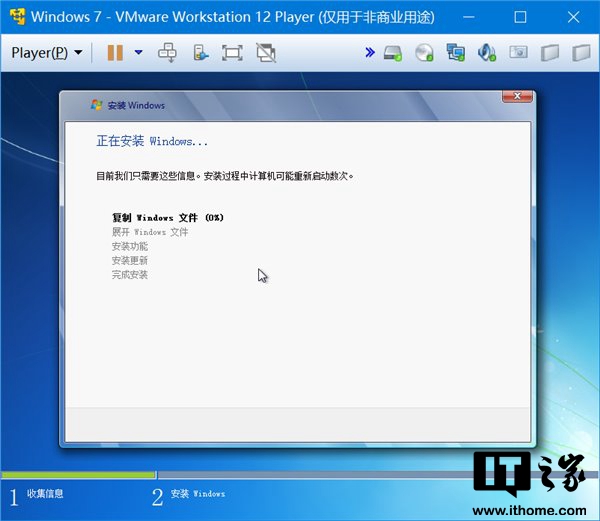
Task: Toggle Unity mode icon
Action: click(265, 52)
